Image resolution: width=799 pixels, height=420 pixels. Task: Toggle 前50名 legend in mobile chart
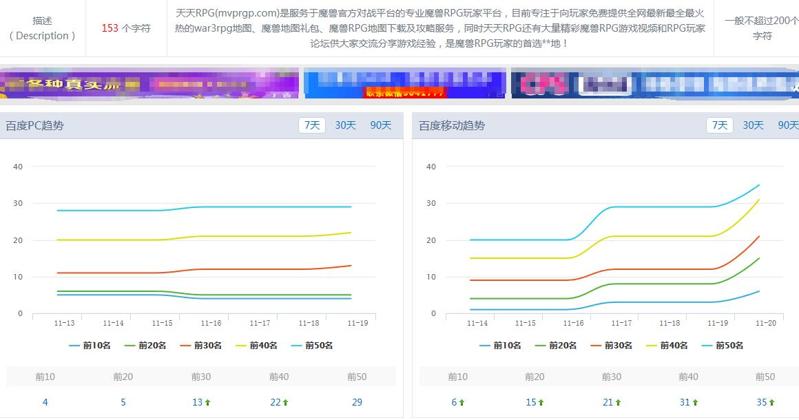pyautogui.click(x=722, y=346)
